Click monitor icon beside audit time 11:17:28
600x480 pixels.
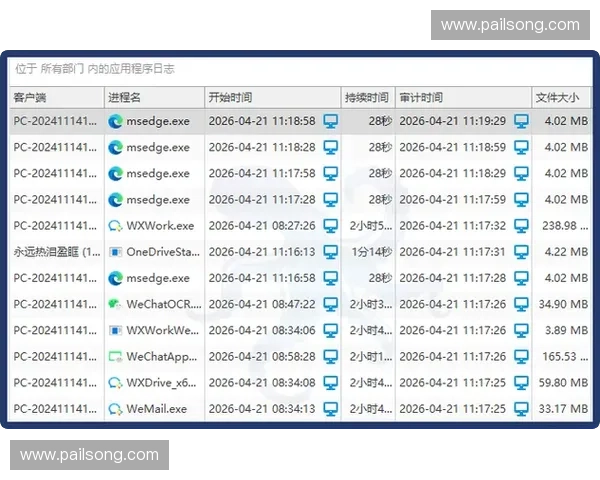tap(521, 278)
